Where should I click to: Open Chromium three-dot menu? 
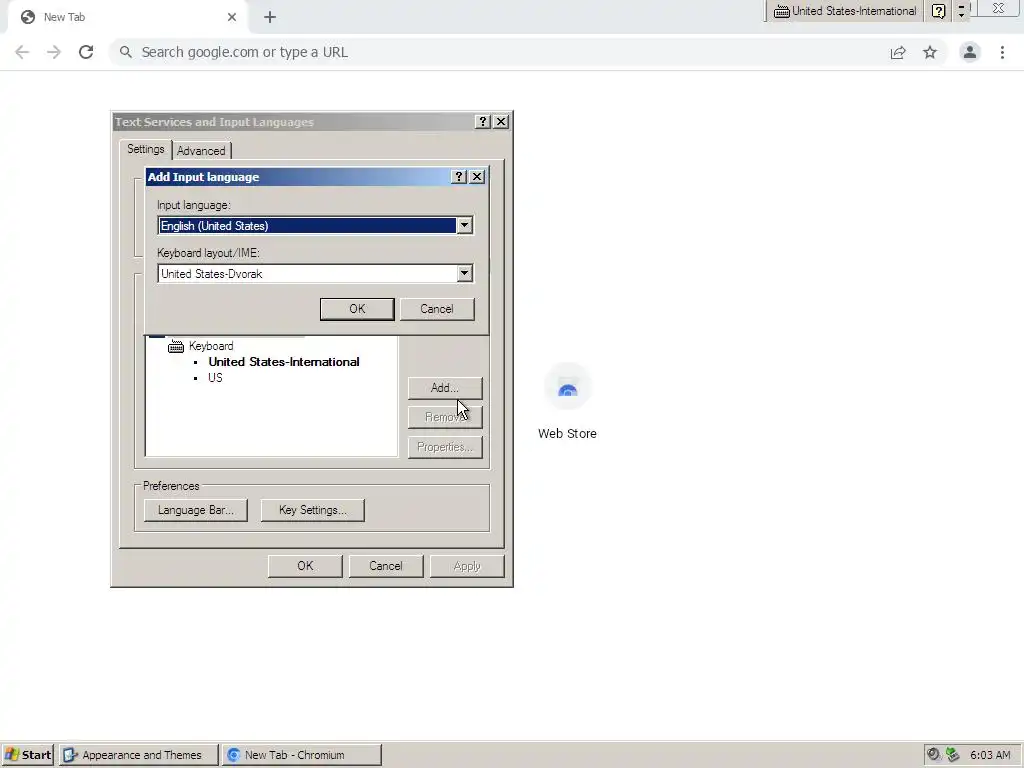(x=1002, y=52)
